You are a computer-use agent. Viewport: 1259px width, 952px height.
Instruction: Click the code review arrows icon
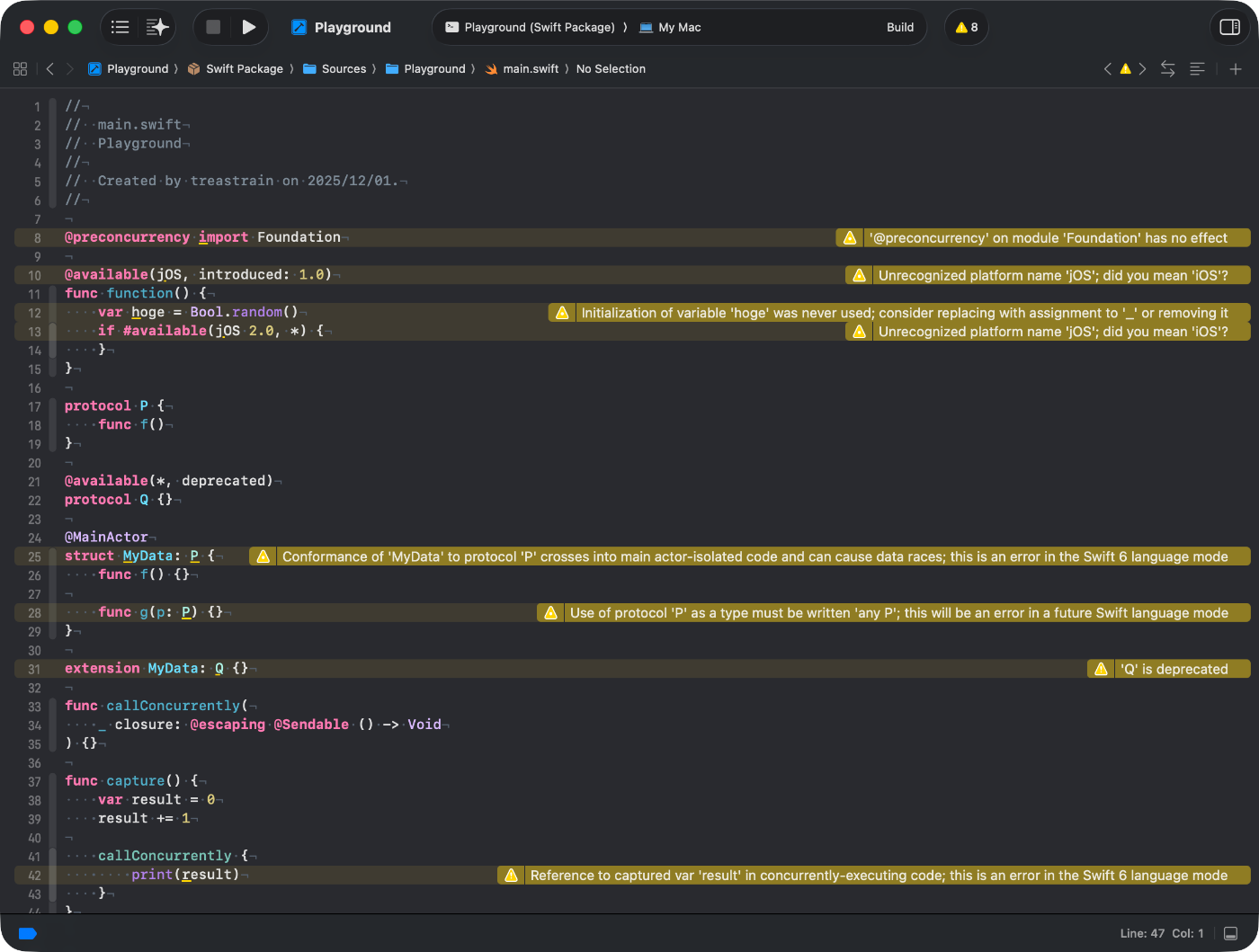(1167, 69)
